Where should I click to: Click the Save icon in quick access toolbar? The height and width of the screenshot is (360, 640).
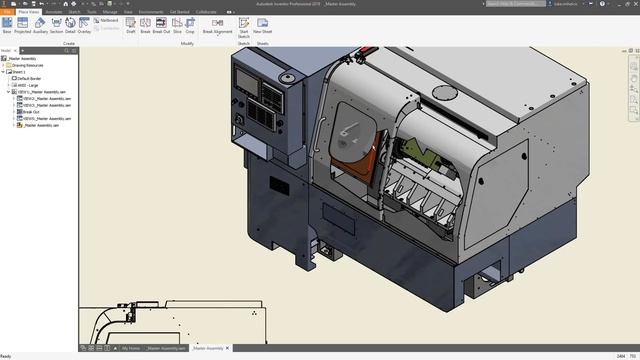[x=33, y=4]
